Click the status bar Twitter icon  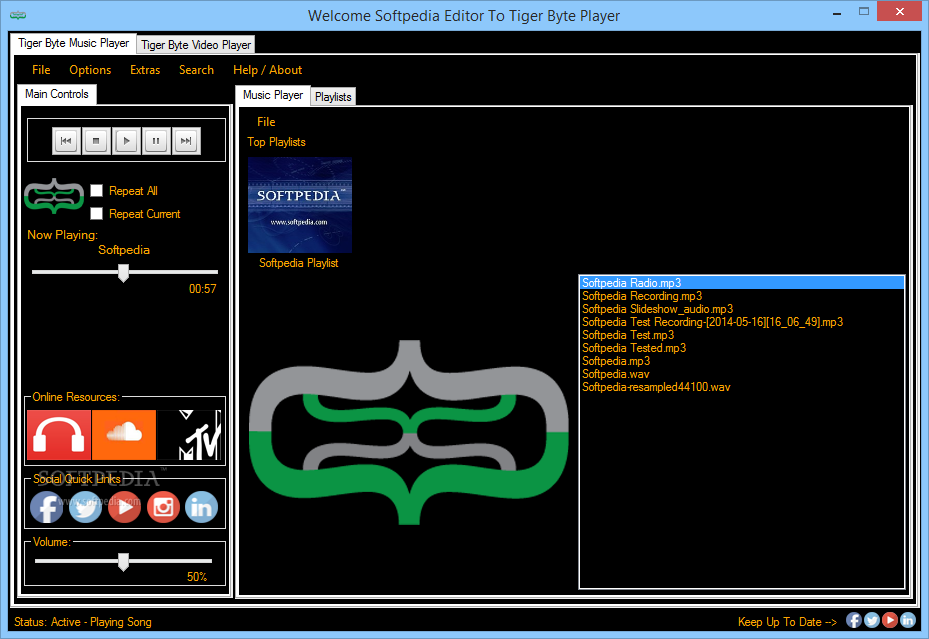click(872, 621)
